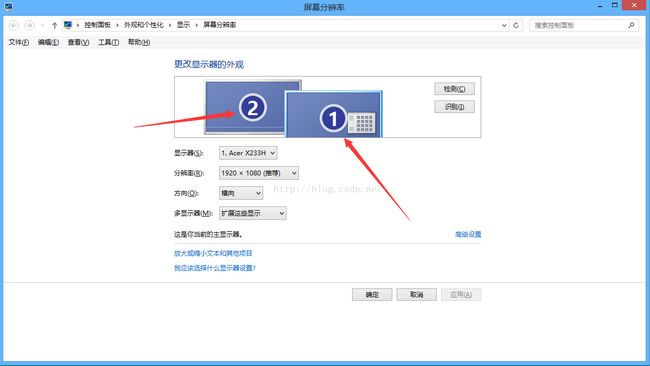
Task: Click the 应用(A) button
Action: (461, 295)
